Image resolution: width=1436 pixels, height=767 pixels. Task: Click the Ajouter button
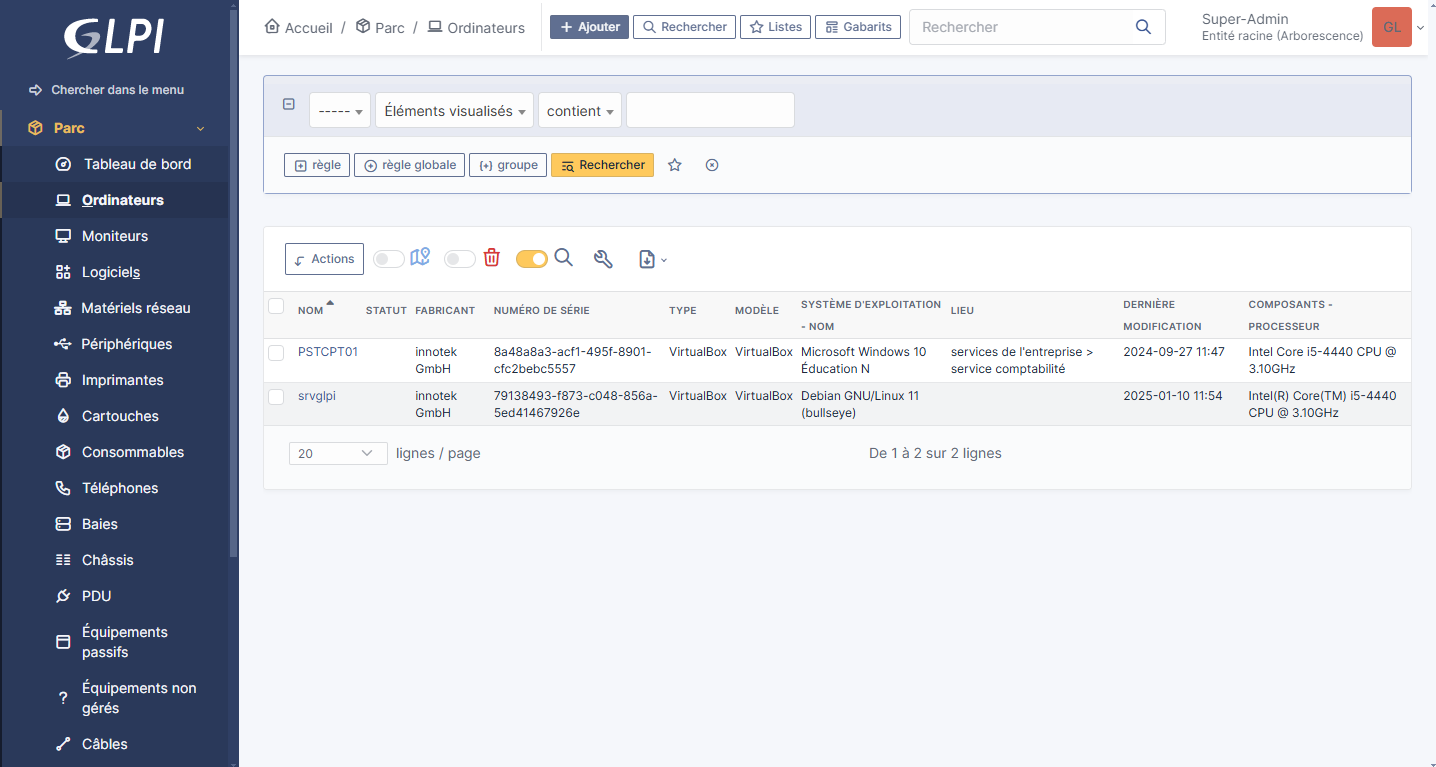(x=589, y=27)
